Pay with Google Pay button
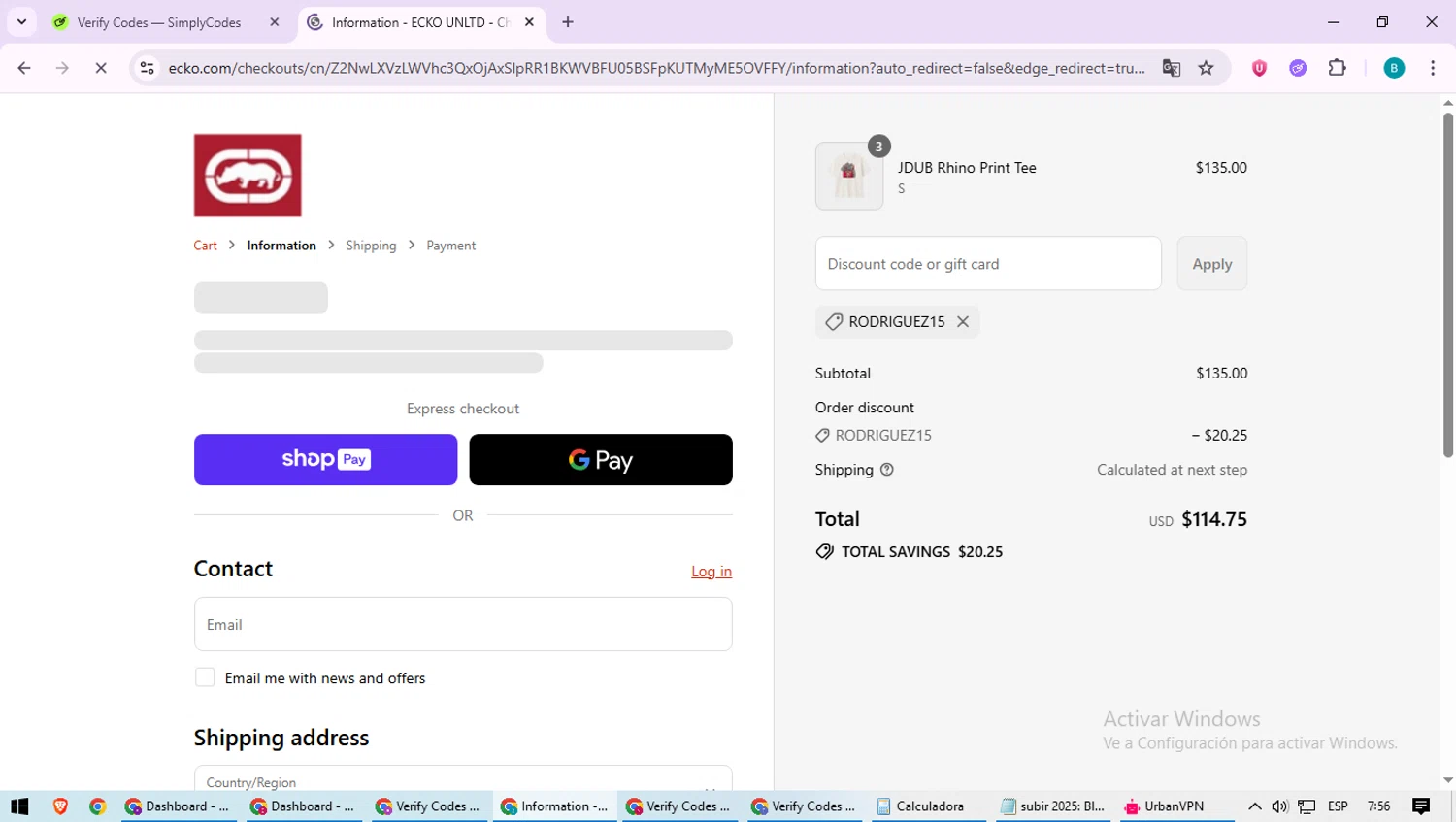This screenshot has height=822, width=1456. 601,459
